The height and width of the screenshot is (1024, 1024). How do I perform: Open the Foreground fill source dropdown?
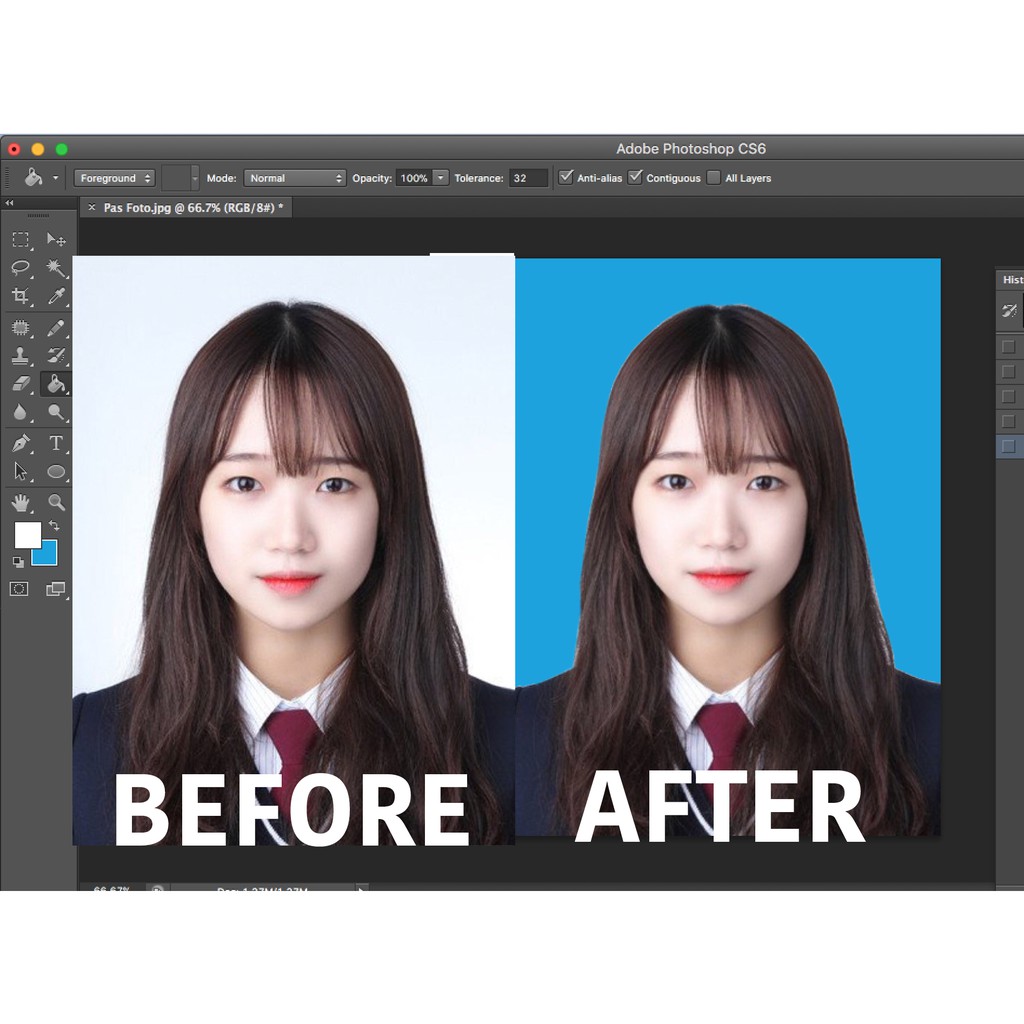(114, 178)
